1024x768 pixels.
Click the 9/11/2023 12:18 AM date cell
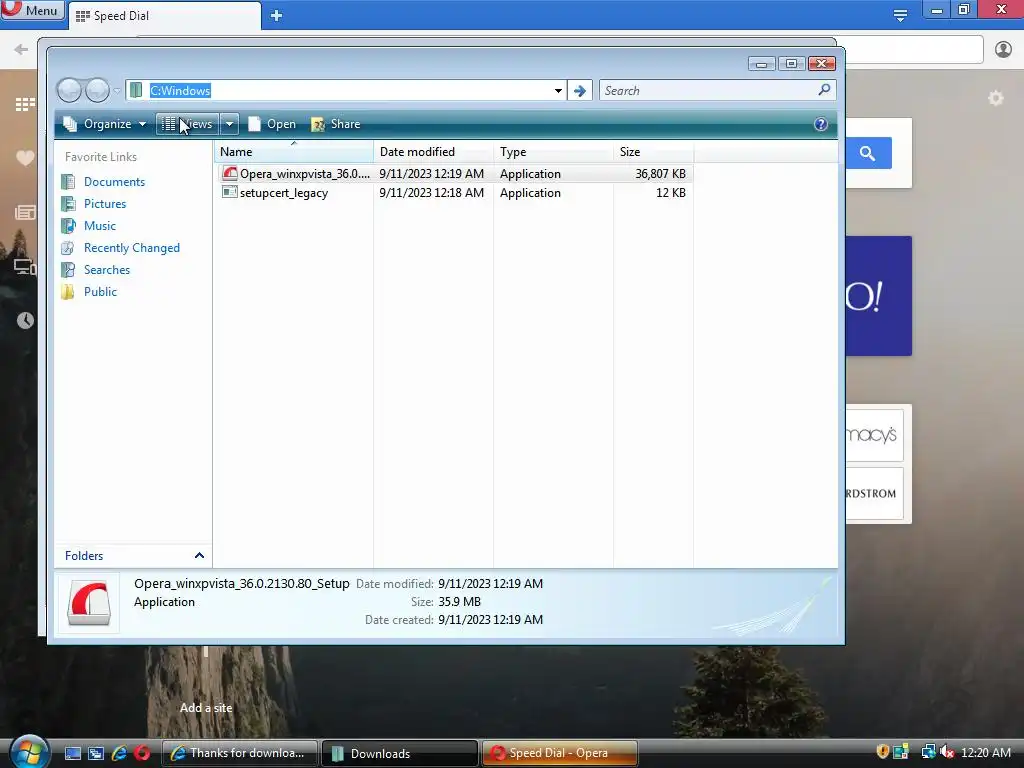tap(431, 193)
